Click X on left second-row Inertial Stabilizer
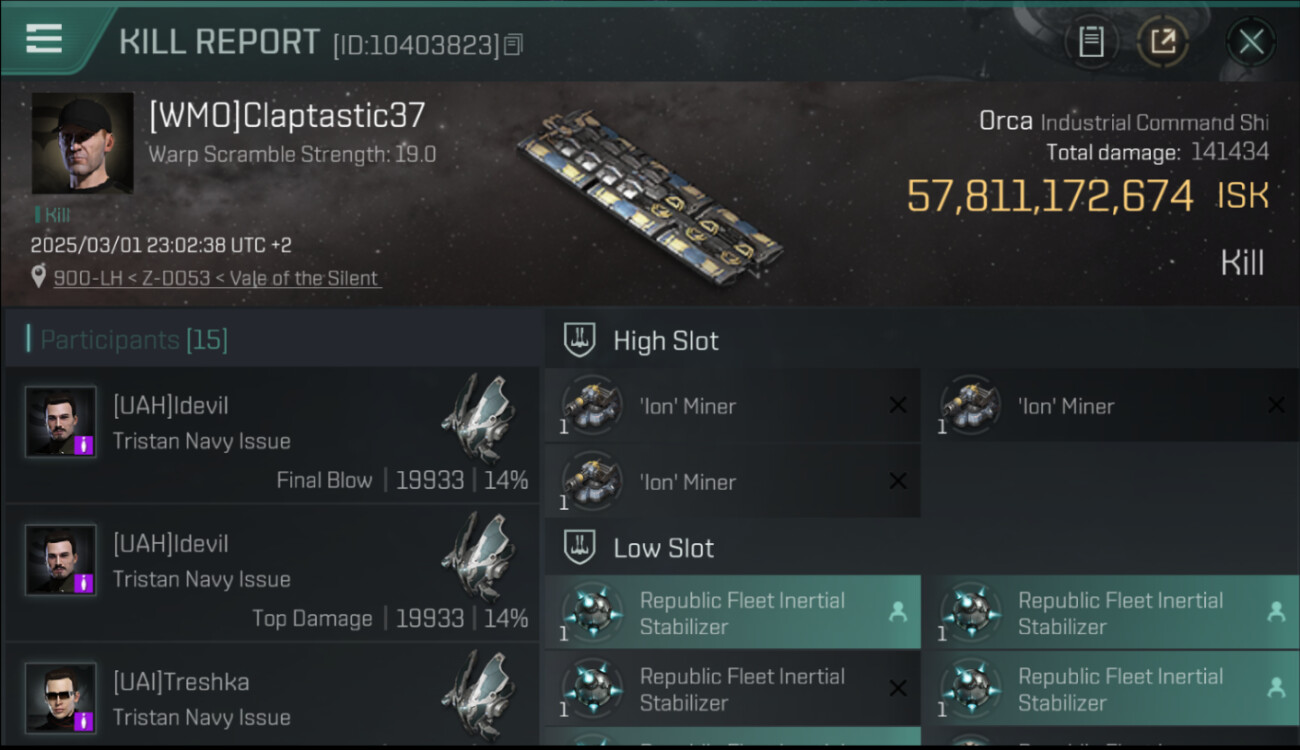Screen dimensions: 1300x750 (898, 688)
